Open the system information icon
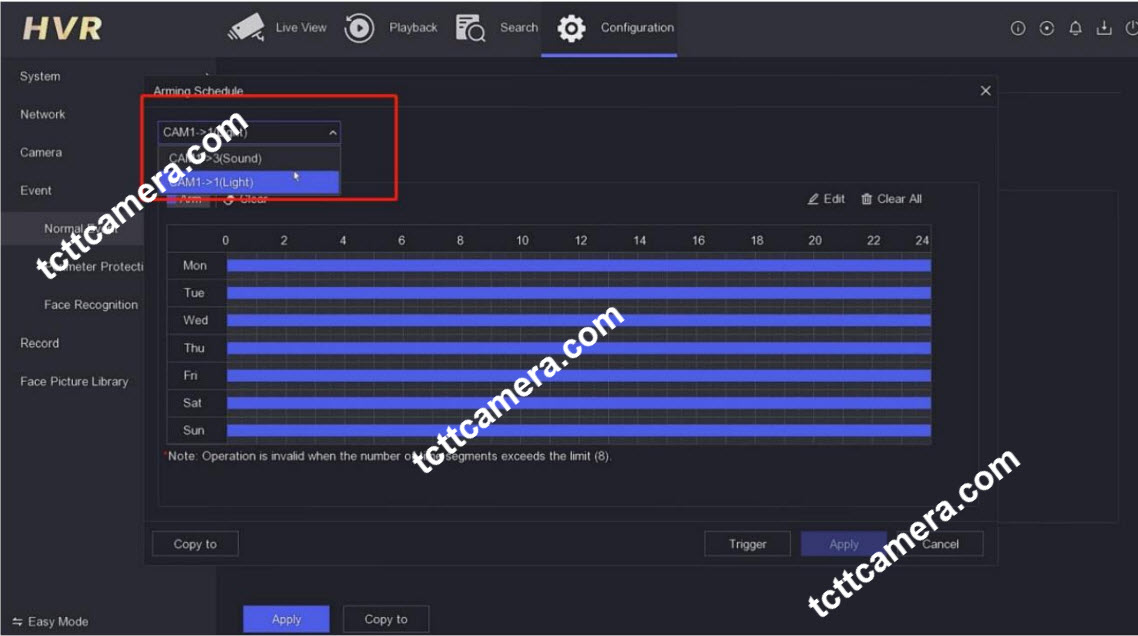The image size is (1138, 636). point(1018,29)
